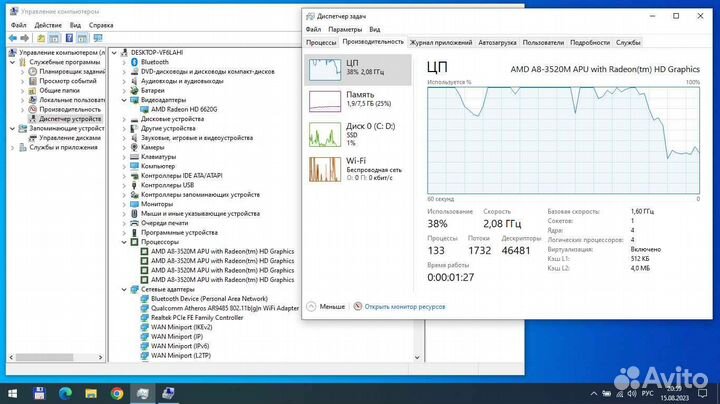Select Управление дисками in left tree
This screenshot has width=720, height=404.
(70, 138)
